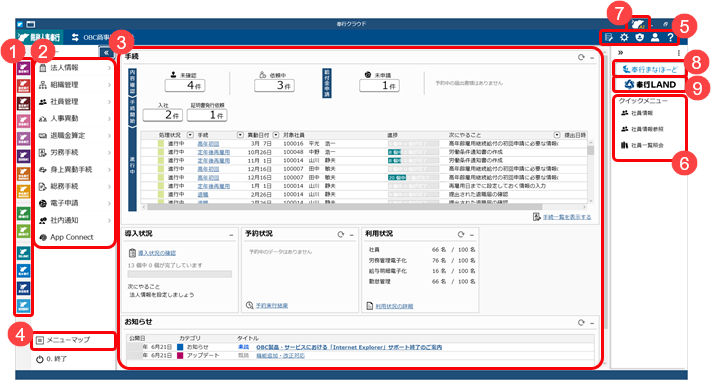Minimize the 利用状況 panel

coord(472,235)
